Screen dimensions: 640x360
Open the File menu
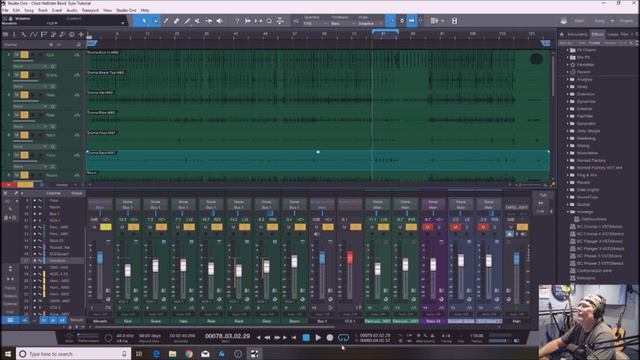click(5, 10)
